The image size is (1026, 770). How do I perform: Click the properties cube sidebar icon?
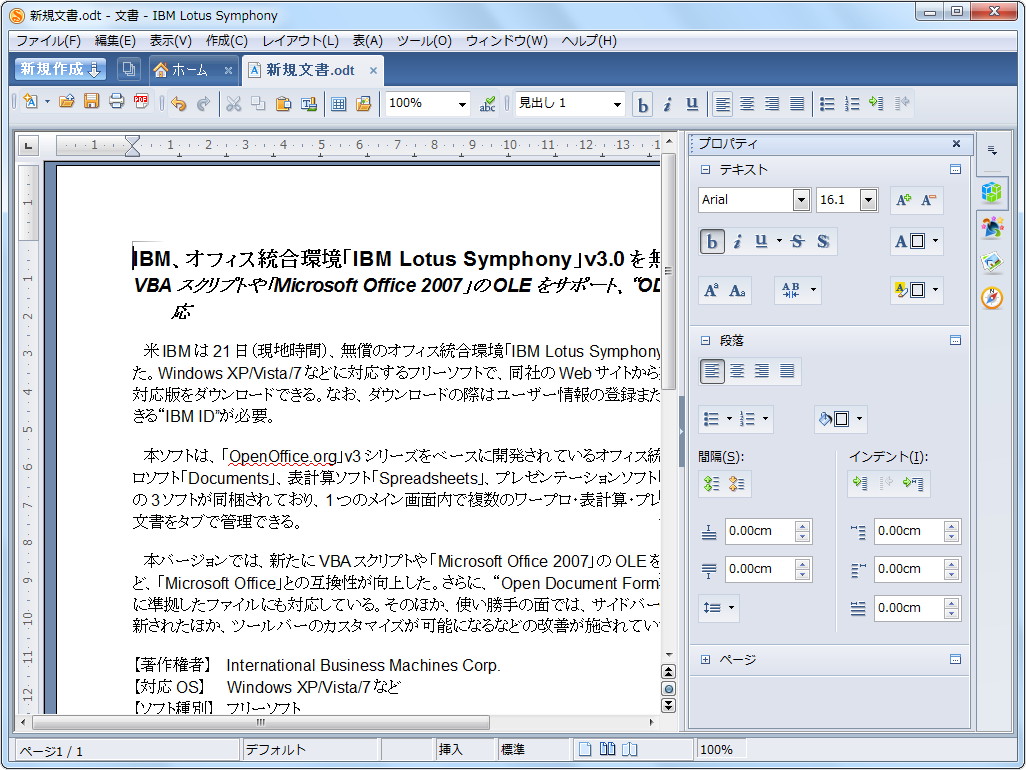point(992,192)
